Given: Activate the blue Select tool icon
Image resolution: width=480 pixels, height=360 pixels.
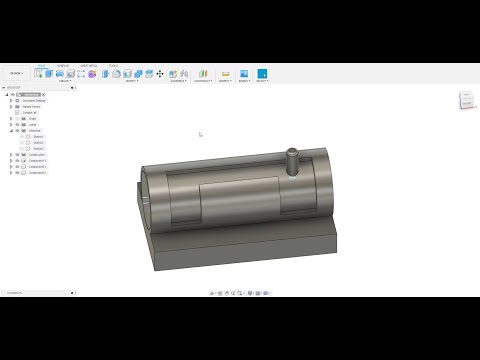Looking at the screenshot, I should (x=262, y=74).
